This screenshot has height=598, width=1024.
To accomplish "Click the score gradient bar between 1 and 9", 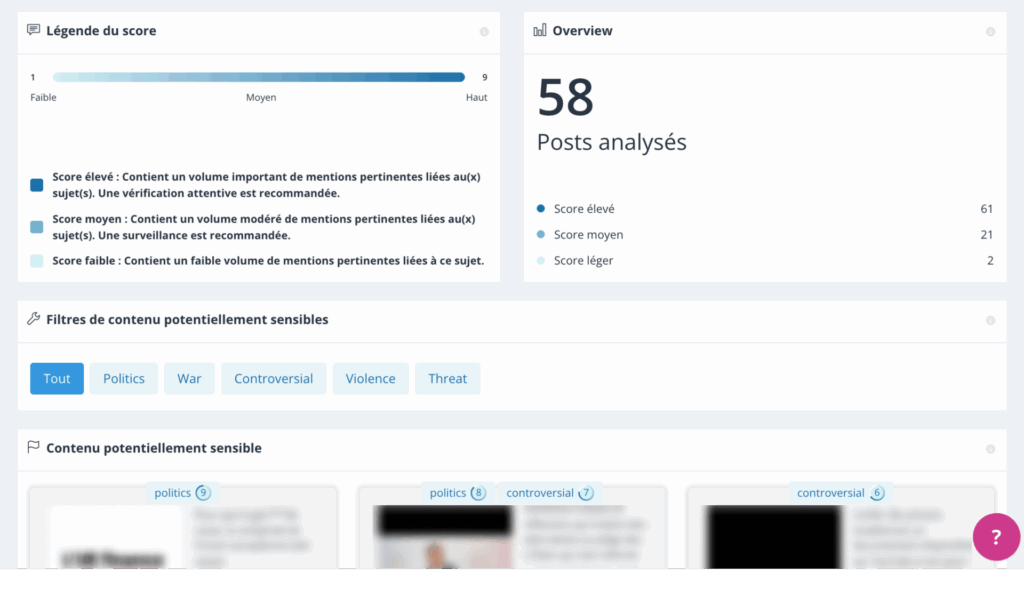I will point(258,77).
